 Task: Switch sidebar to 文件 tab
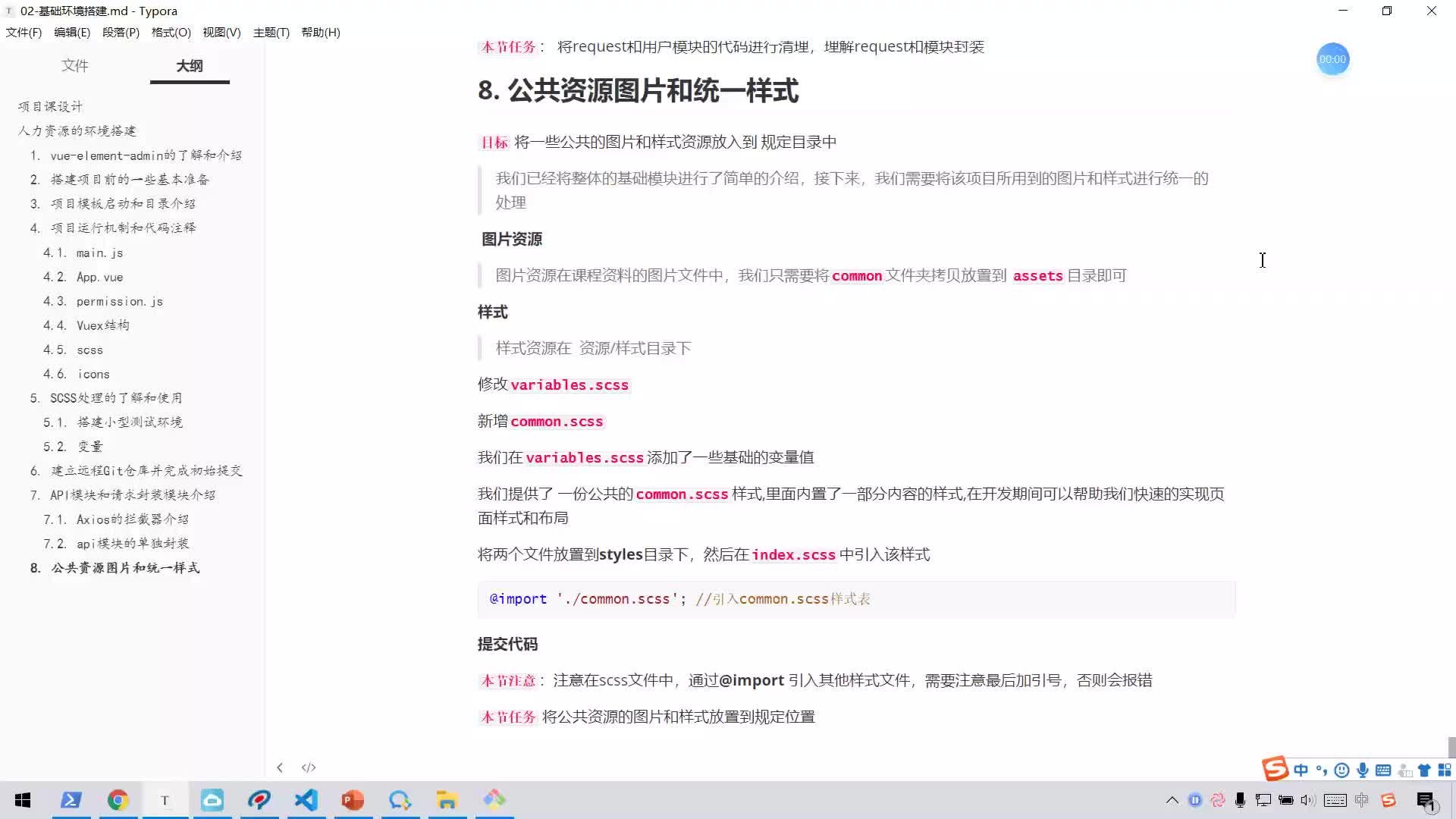click(x=75, y=66)
